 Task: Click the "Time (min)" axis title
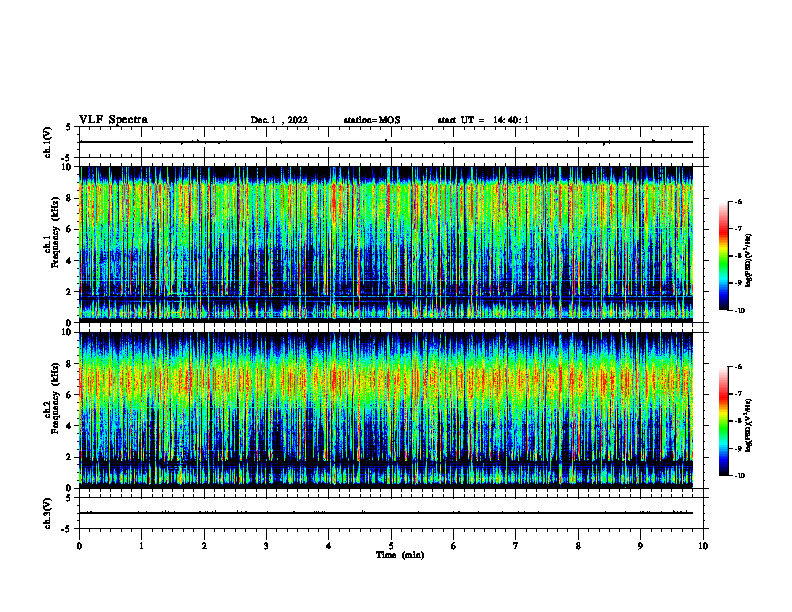pos(400,555)
